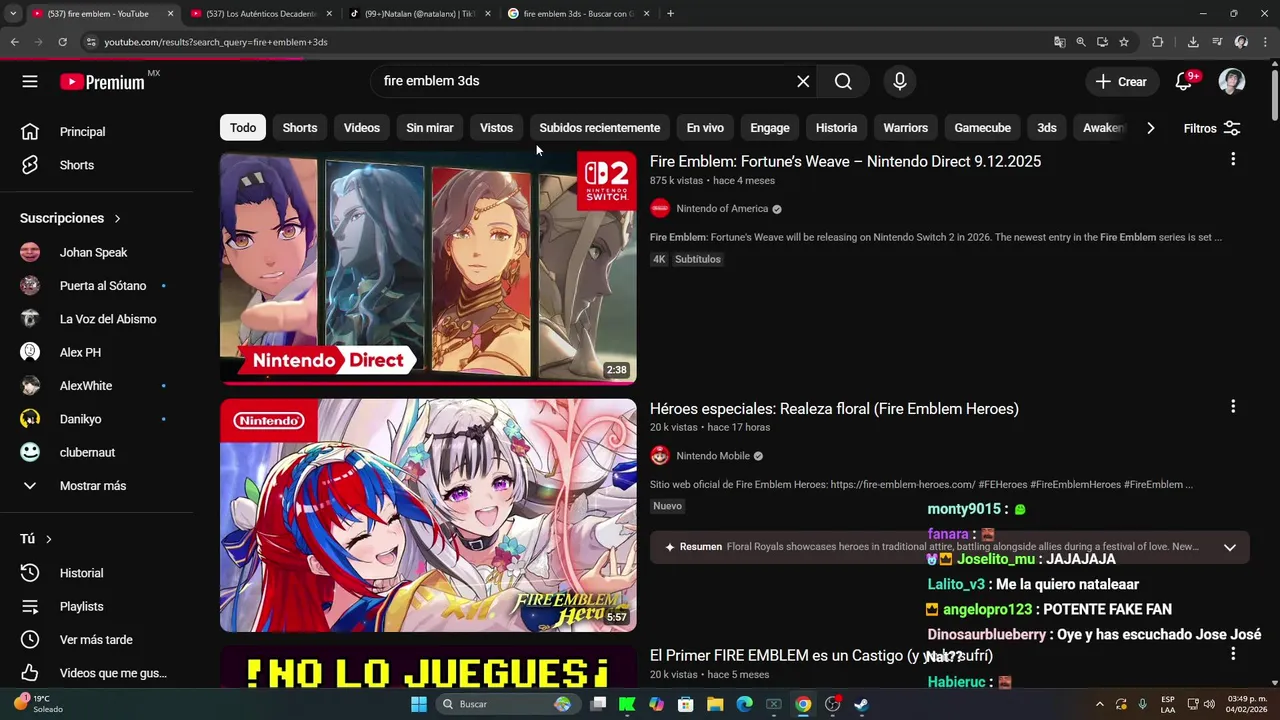
Task: Expand the Suscripciones section arrow
Action: pos(117,218)
